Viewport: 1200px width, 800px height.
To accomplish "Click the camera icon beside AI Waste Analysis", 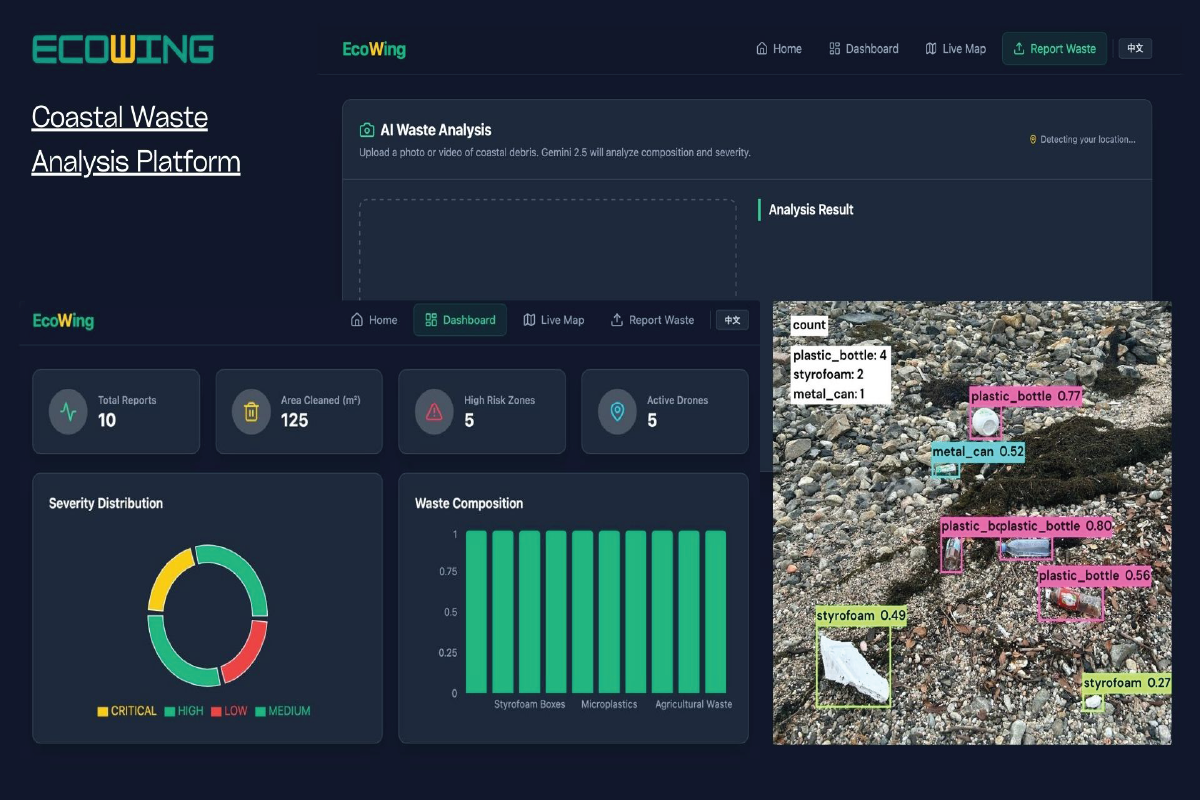I will (x=367, y=130).
